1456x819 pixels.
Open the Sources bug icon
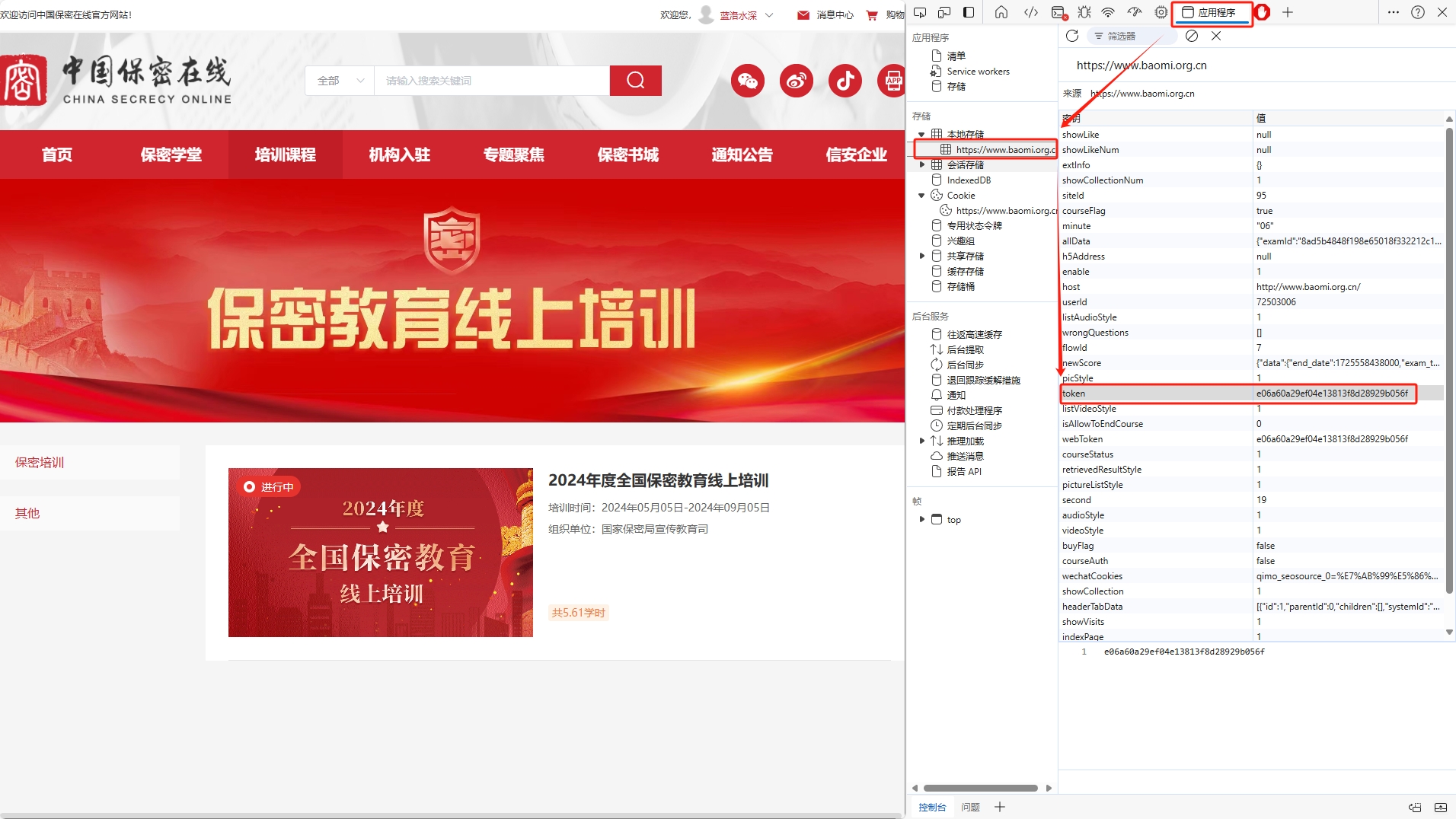(1084, 12)
